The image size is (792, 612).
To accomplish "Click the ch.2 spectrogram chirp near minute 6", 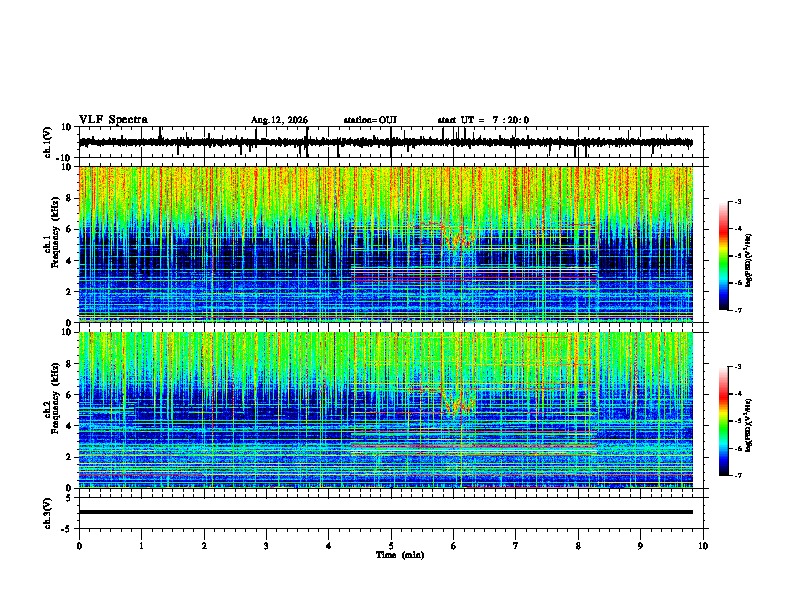I will coord(458,403).
